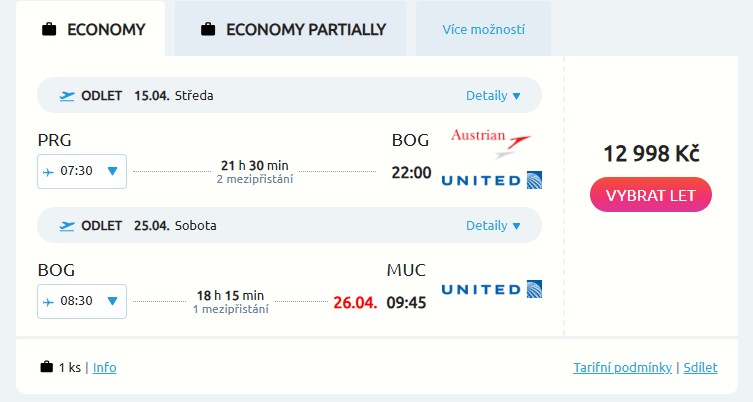Expand Detaily for 15.04. flight
The image size is (753, 402).
493,96
